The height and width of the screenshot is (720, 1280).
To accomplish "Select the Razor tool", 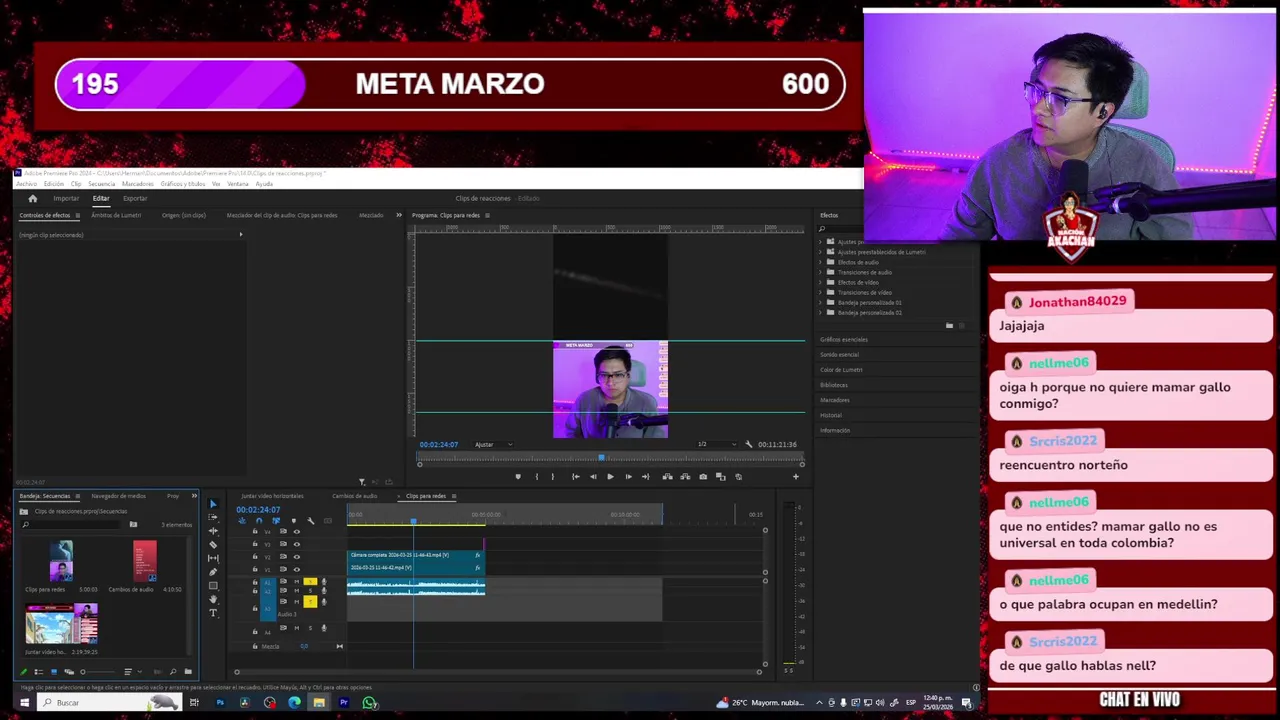I will (213, 545).
